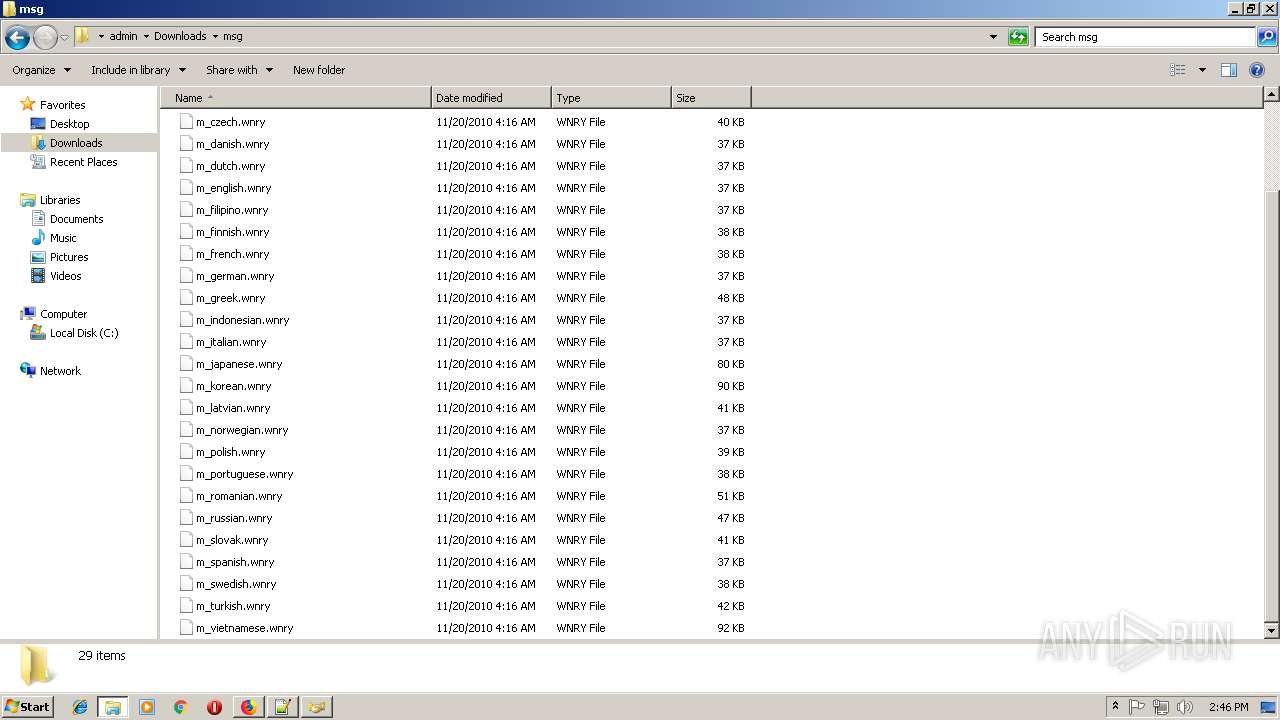Viewport: 1280px width, 720px height.
Task: Select file icon of m_german.wnry
Action: click(185, 276)
